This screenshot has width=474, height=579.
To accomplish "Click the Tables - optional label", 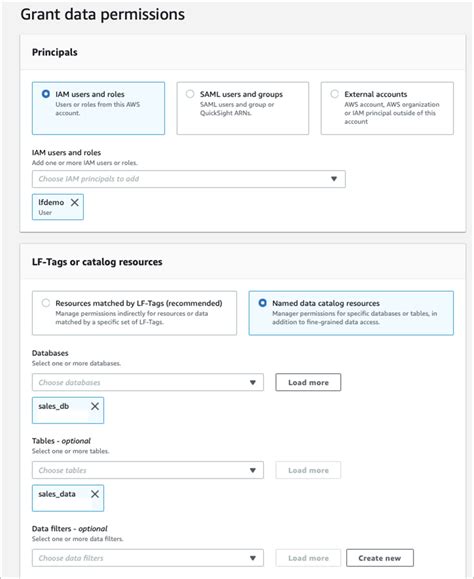I will click(x=61, y=441).
